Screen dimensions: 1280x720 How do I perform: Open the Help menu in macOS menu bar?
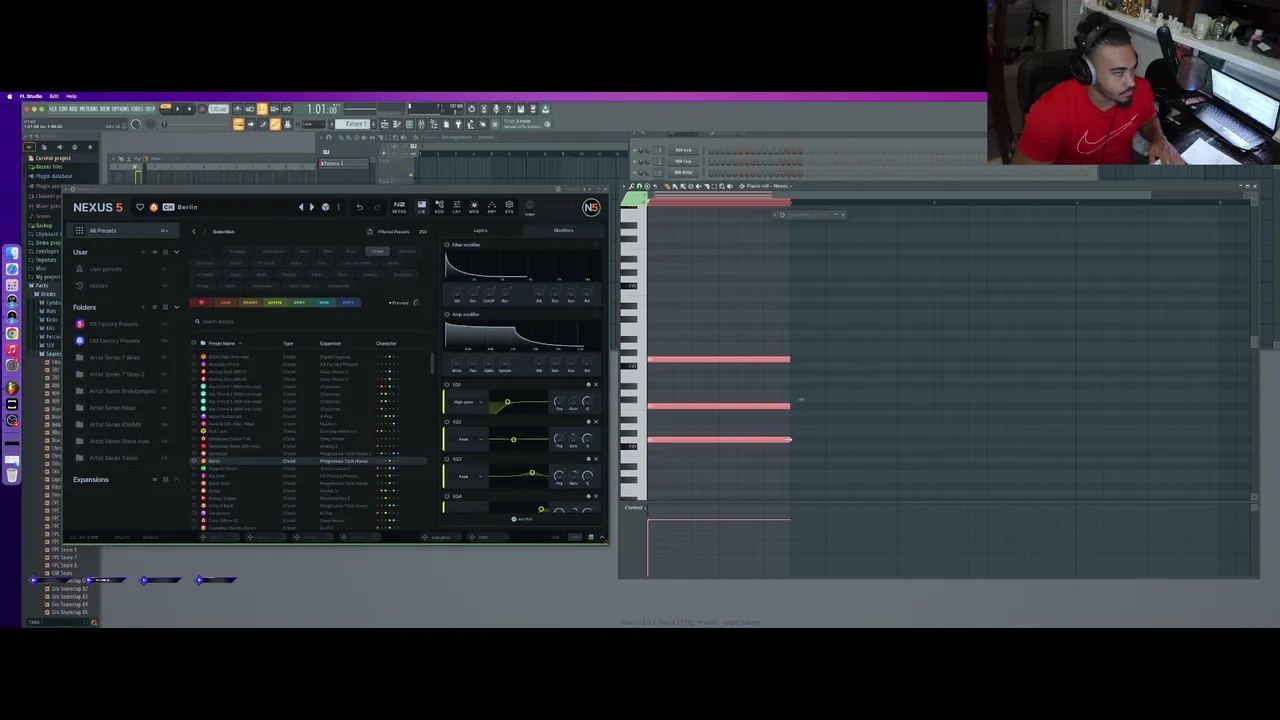(71, 96)
